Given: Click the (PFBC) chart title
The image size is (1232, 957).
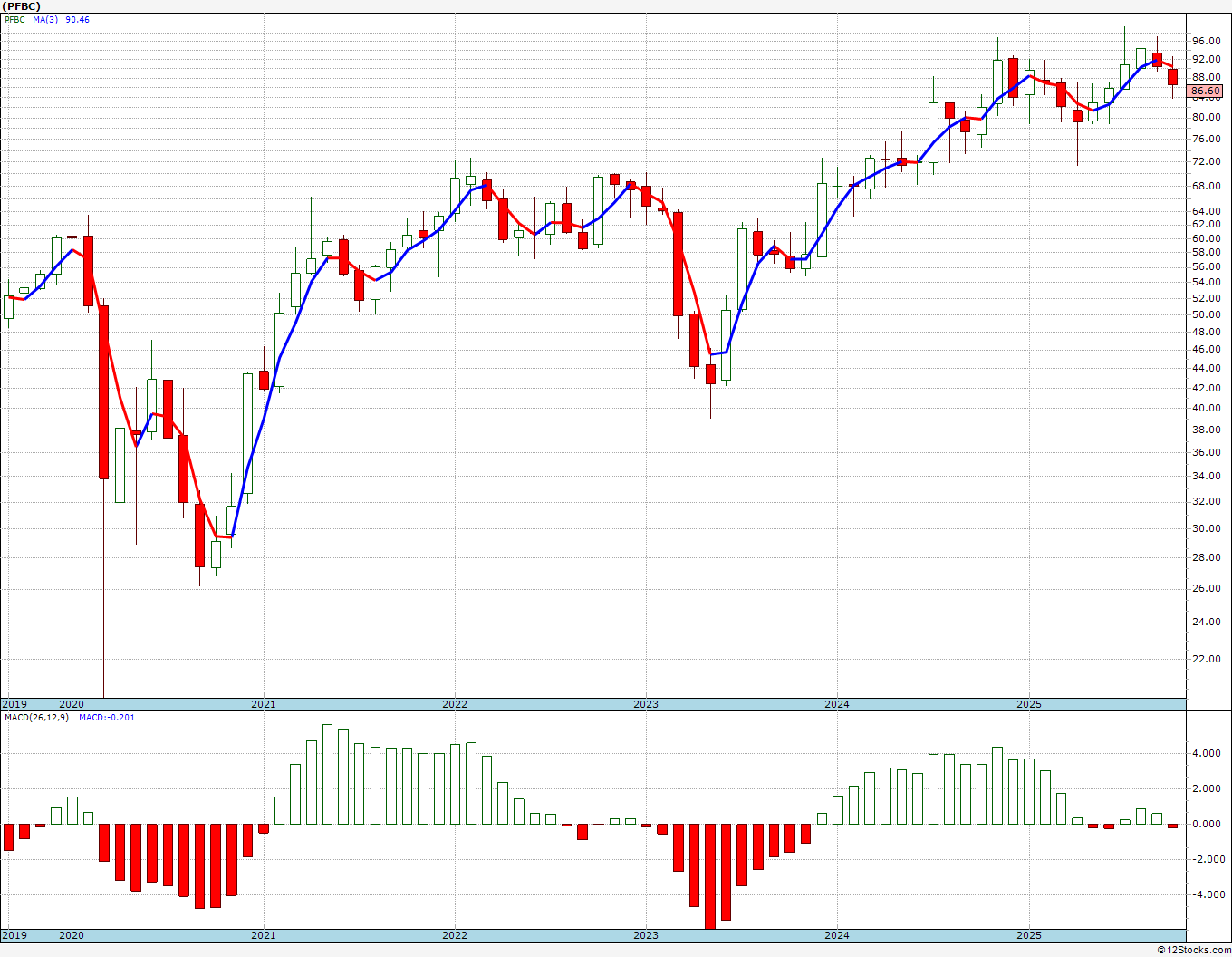Looking at the screenshot, I should [23, 6].
